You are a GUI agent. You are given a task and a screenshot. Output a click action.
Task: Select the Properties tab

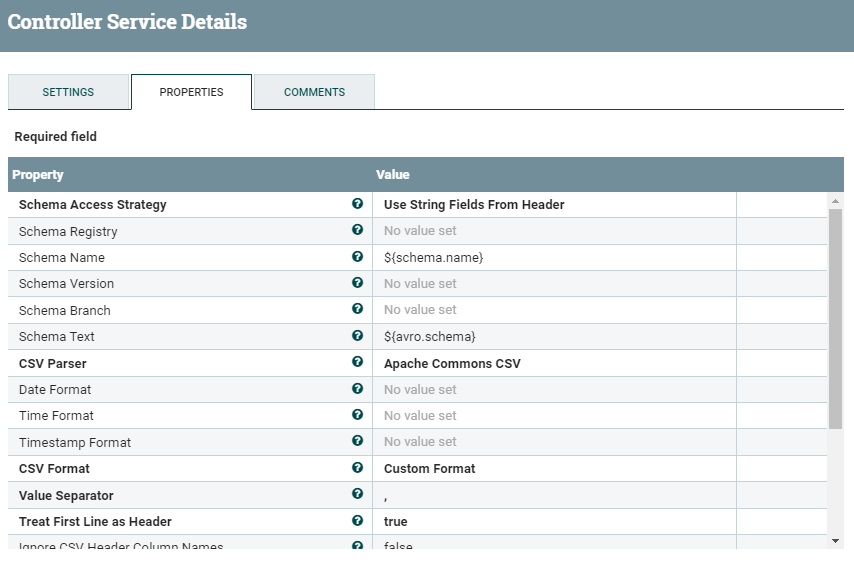(191, 92)
